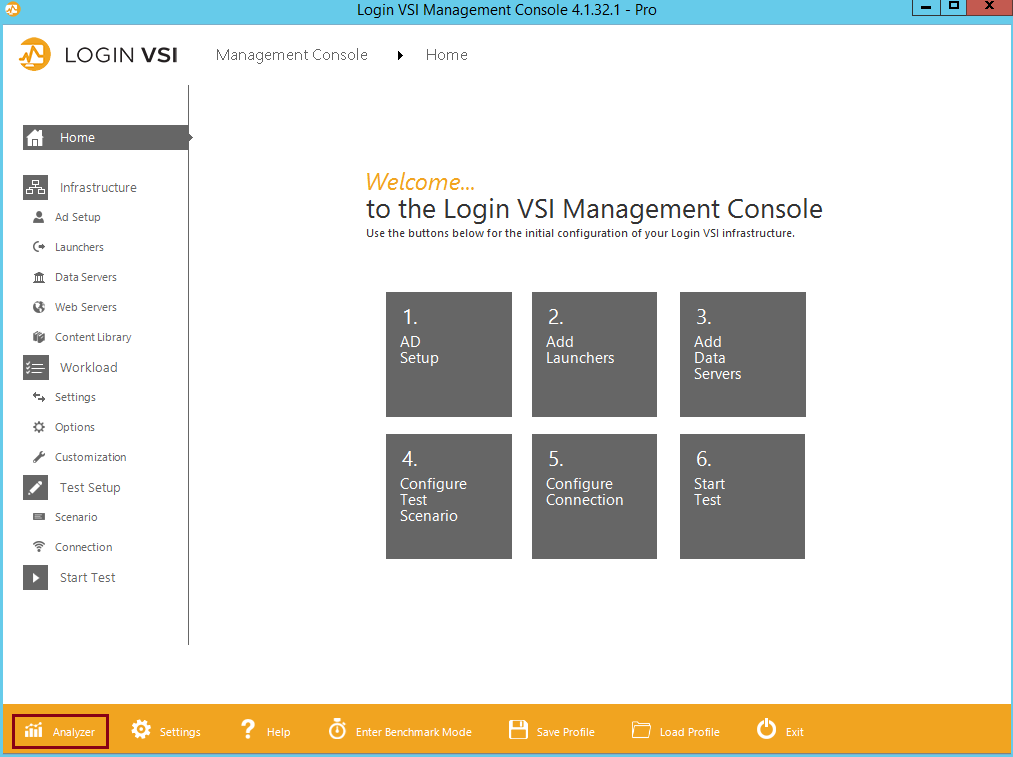Click the Benchmark Mode stopwatch icon
Image resolution: width=1013 pixels, height=757 pixels.
coord(337,729)
